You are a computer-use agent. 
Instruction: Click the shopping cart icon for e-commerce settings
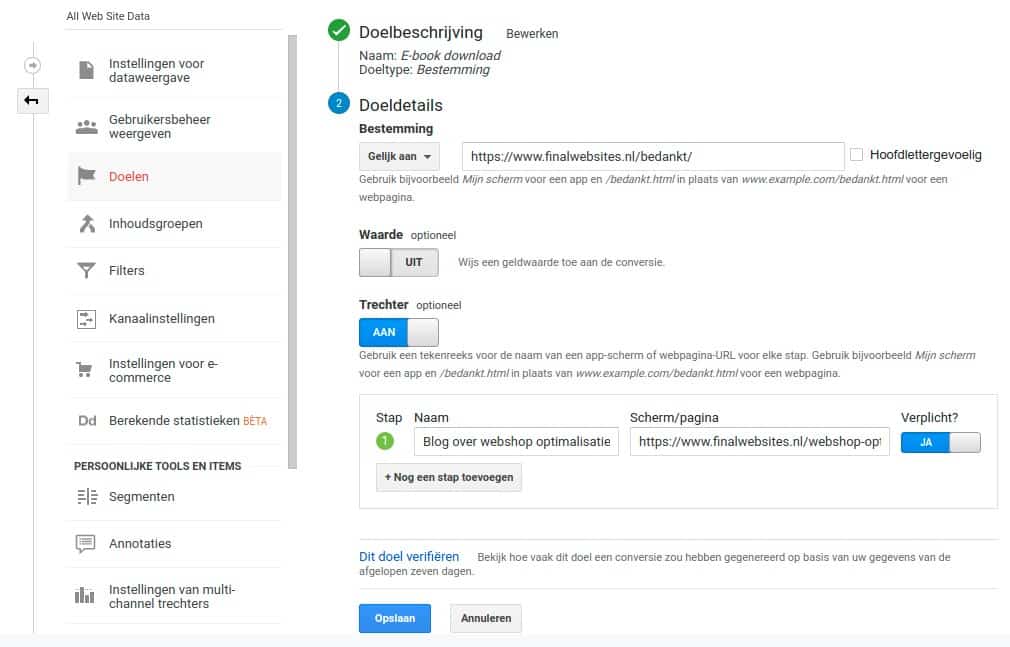point(87,370)
